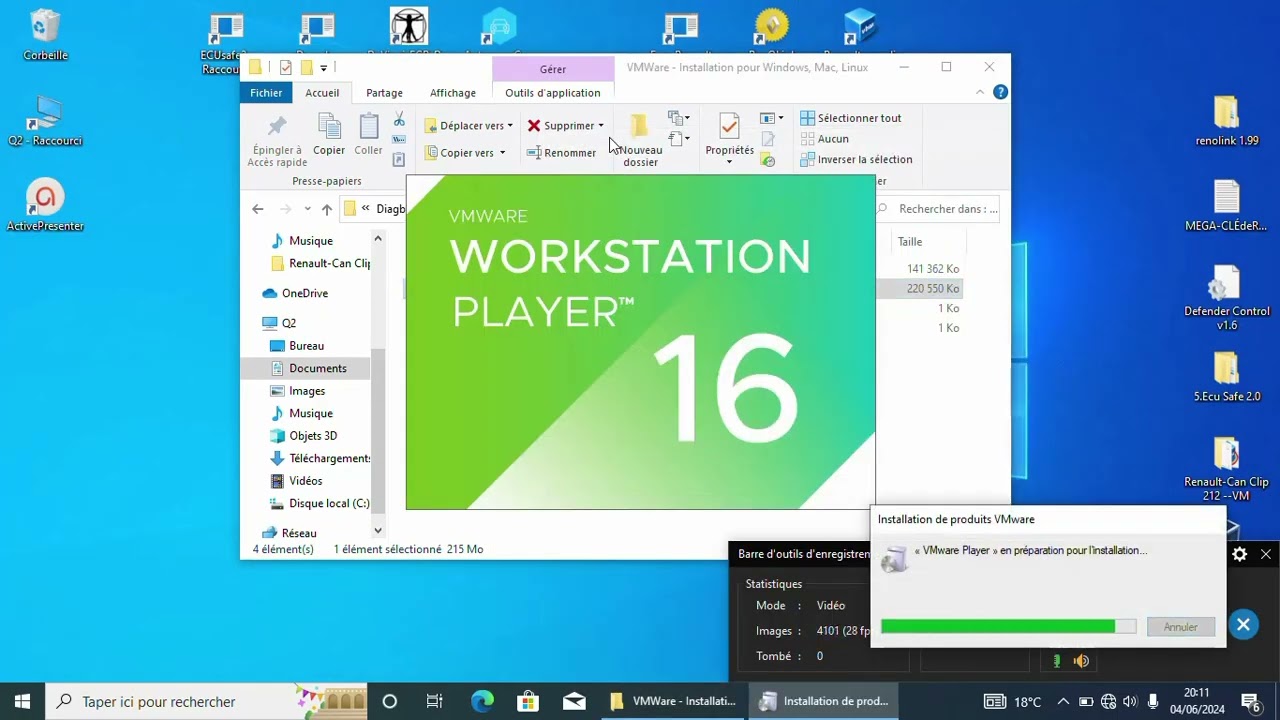Click the blue help question mark icon
The image size is (1280, 720).
1000,92
